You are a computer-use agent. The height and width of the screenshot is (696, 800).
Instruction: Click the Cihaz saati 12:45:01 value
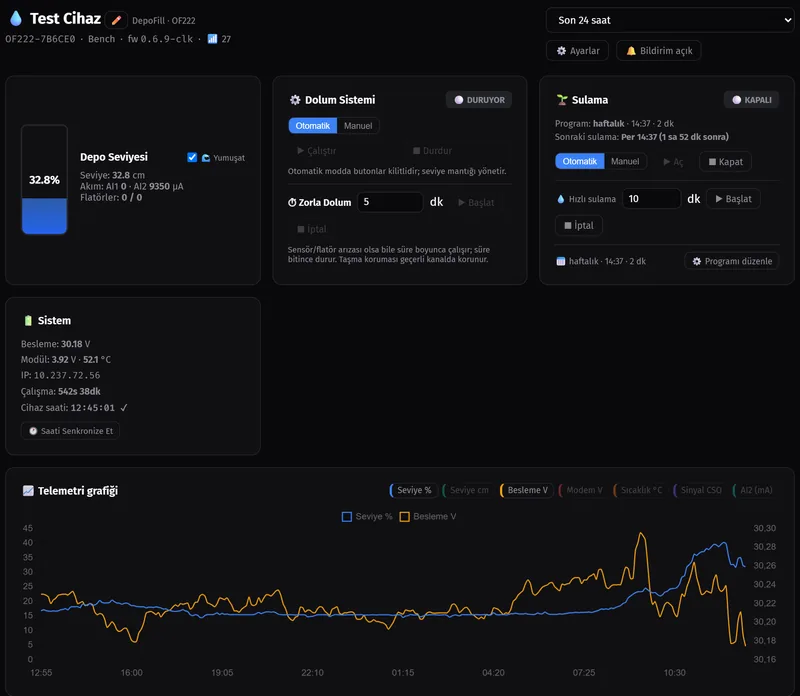[x=92, y=408]
